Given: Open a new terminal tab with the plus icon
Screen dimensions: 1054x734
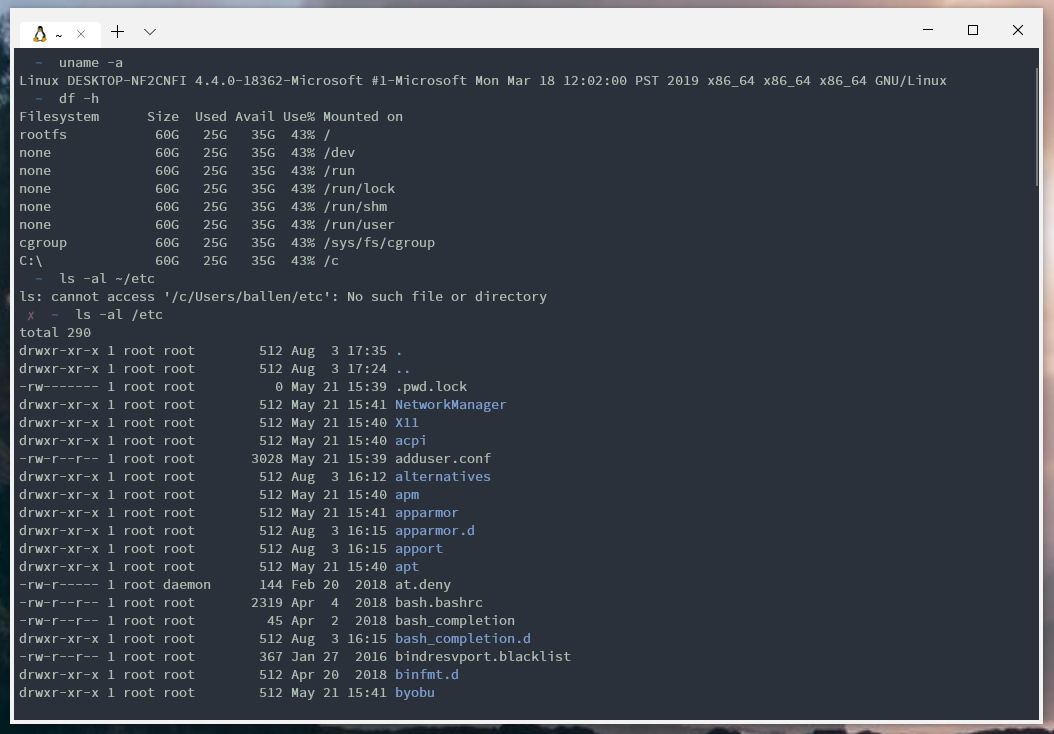Looking at the screenshot, I should [117, 31].
